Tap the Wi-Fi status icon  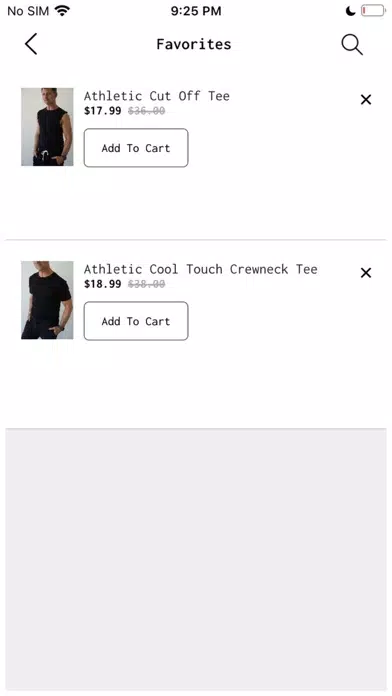click(63, 11)
